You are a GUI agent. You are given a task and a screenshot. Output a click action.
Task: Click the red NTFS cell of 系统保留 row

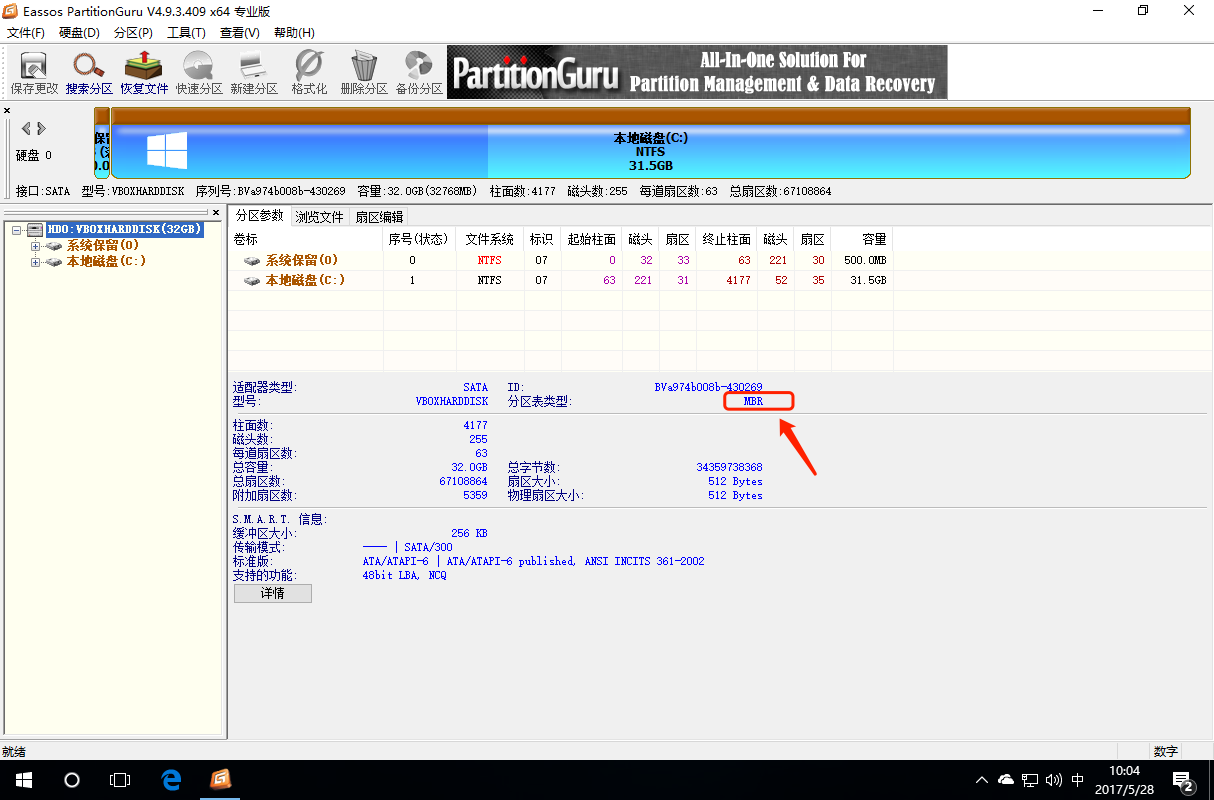[489, 260]
